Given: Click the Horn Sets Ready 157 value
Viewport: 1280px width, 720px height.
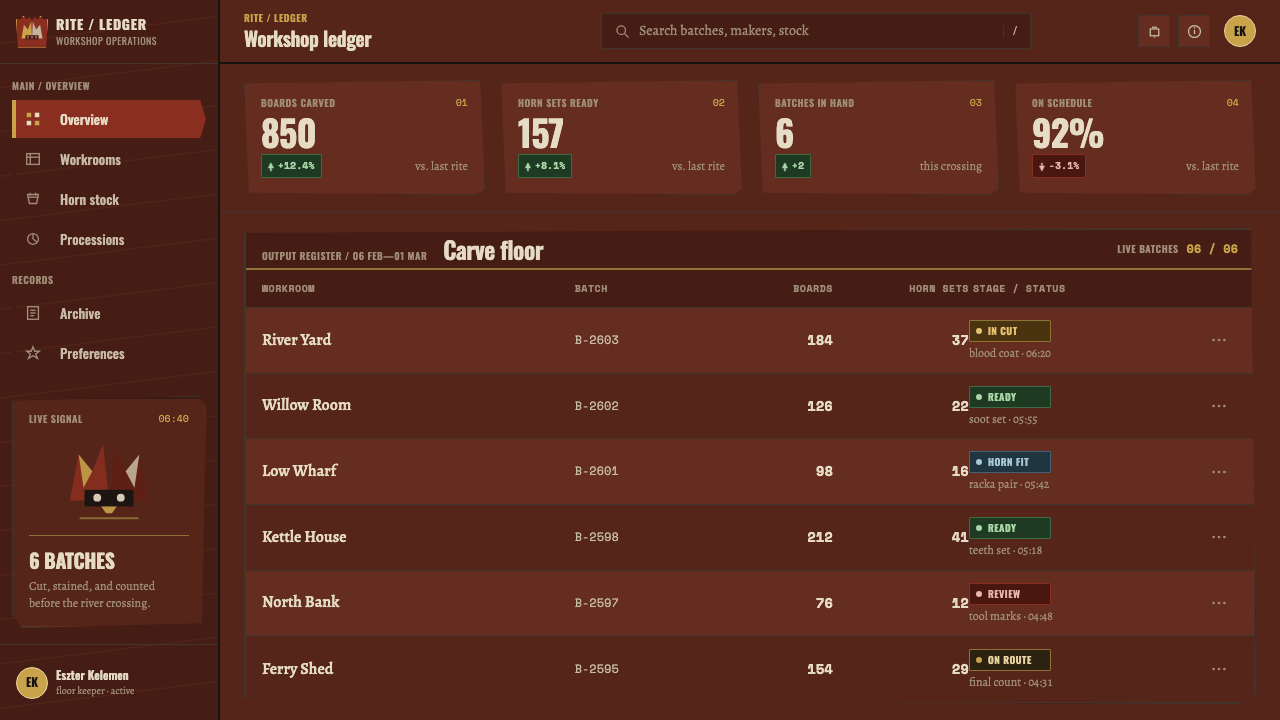Looking at the screenshot, I should point(541,134).
